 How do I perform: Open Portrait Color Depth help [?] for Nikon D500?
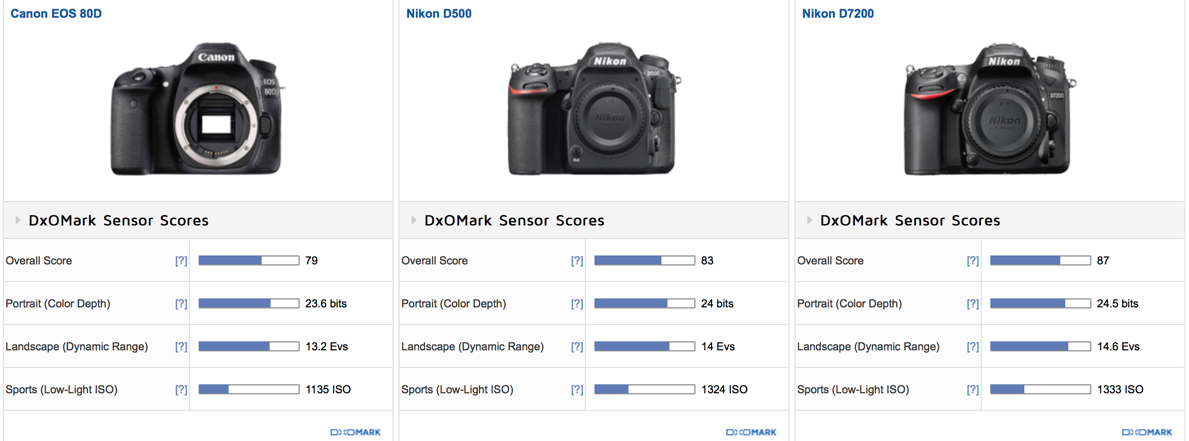pos(577,304)
